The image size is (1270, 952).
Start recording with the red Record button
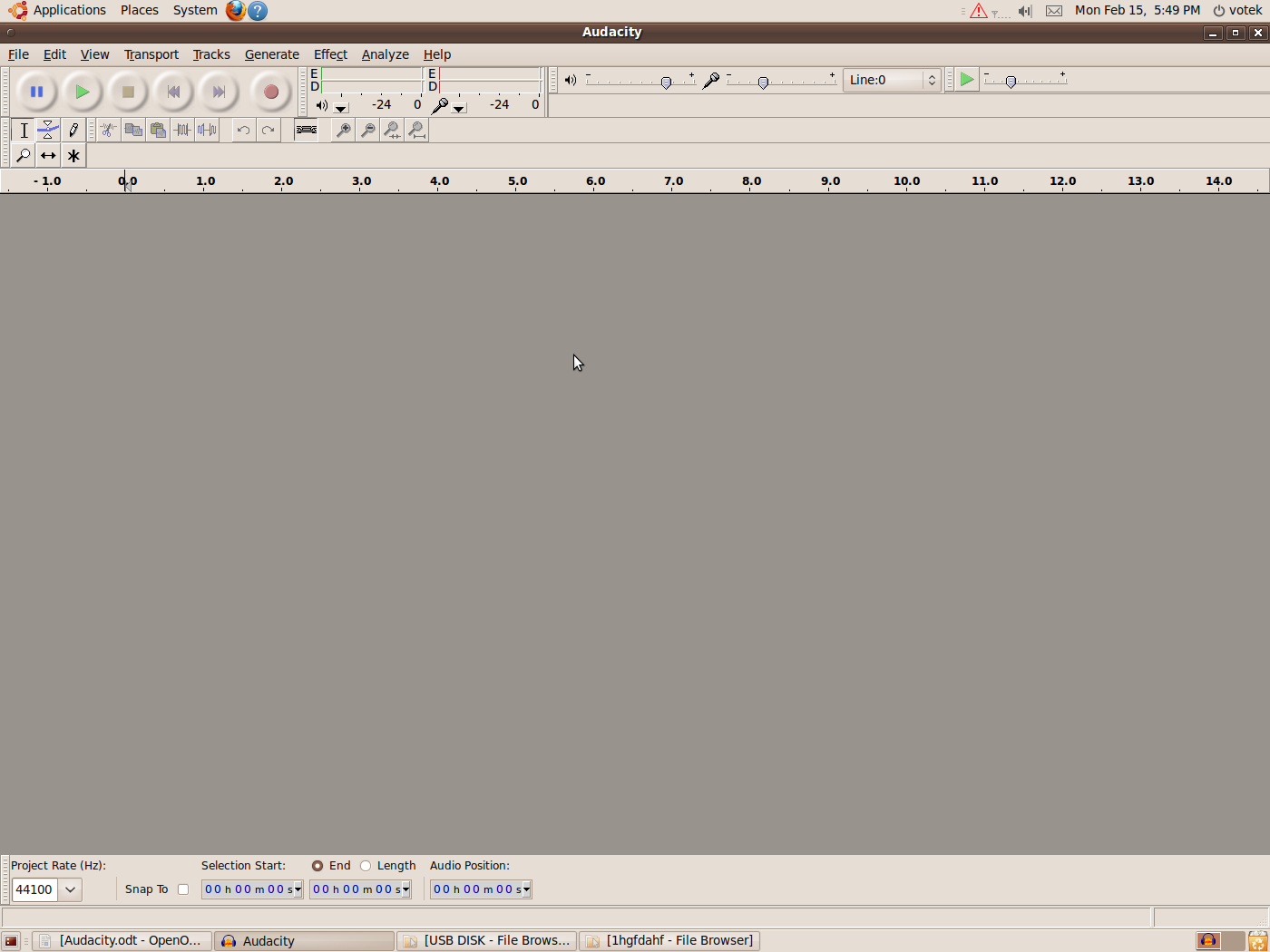pyautogui.click(x=270, y=92)
